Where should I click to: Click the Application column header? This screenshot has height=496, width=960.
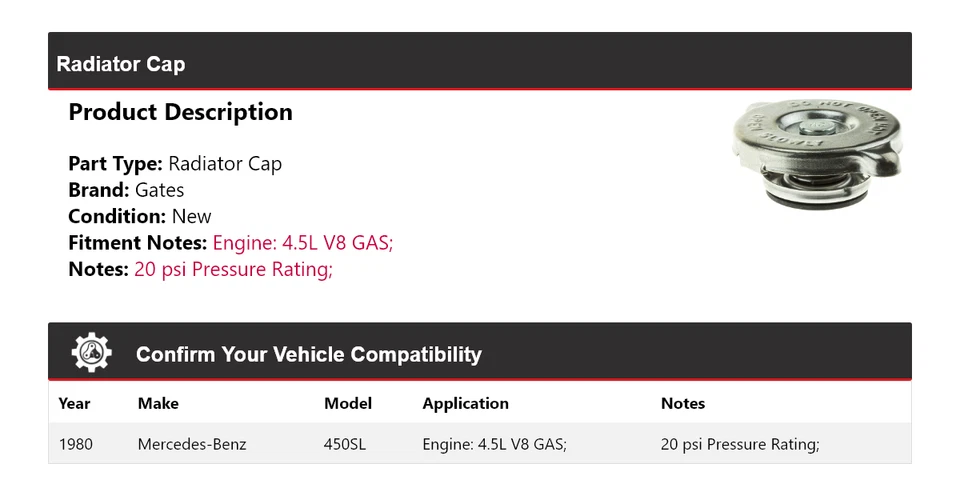[x=465, y=404]
